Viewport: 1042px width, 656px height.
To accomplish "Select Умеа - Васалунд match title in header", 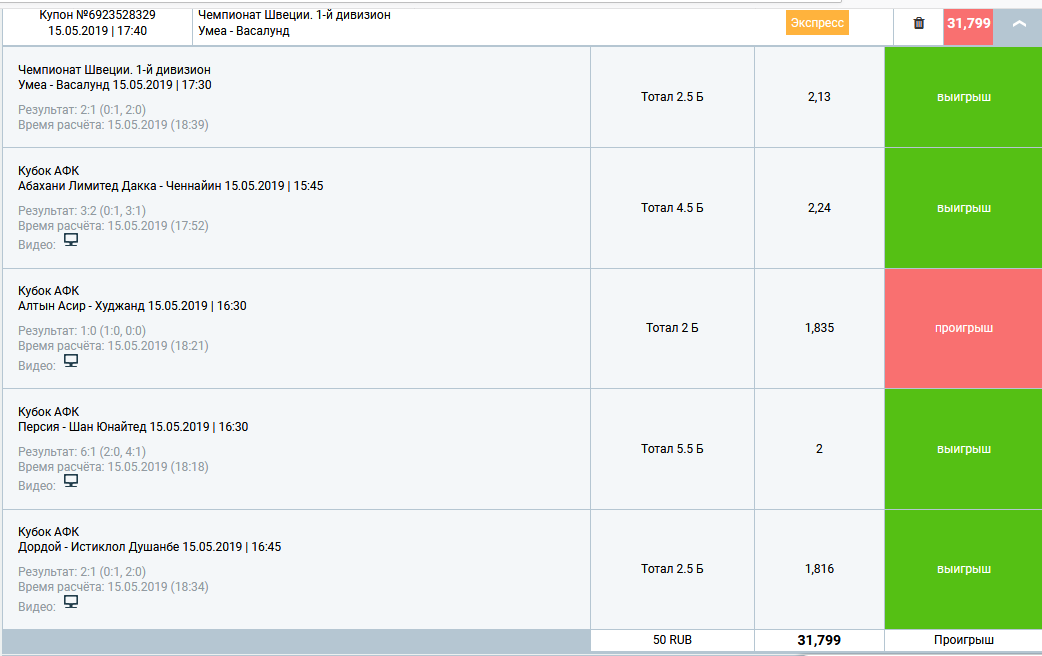I will (244, 31).
